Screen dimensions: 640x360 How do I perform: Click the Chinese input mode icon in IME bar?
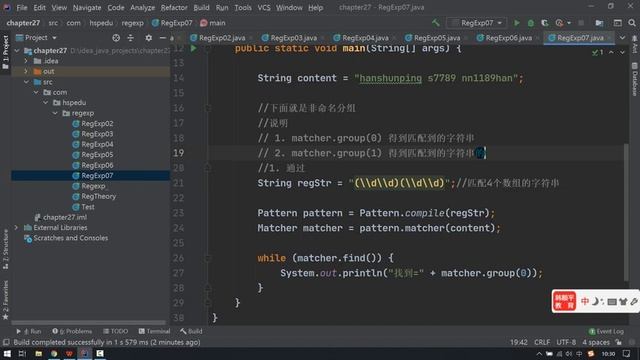584,301
